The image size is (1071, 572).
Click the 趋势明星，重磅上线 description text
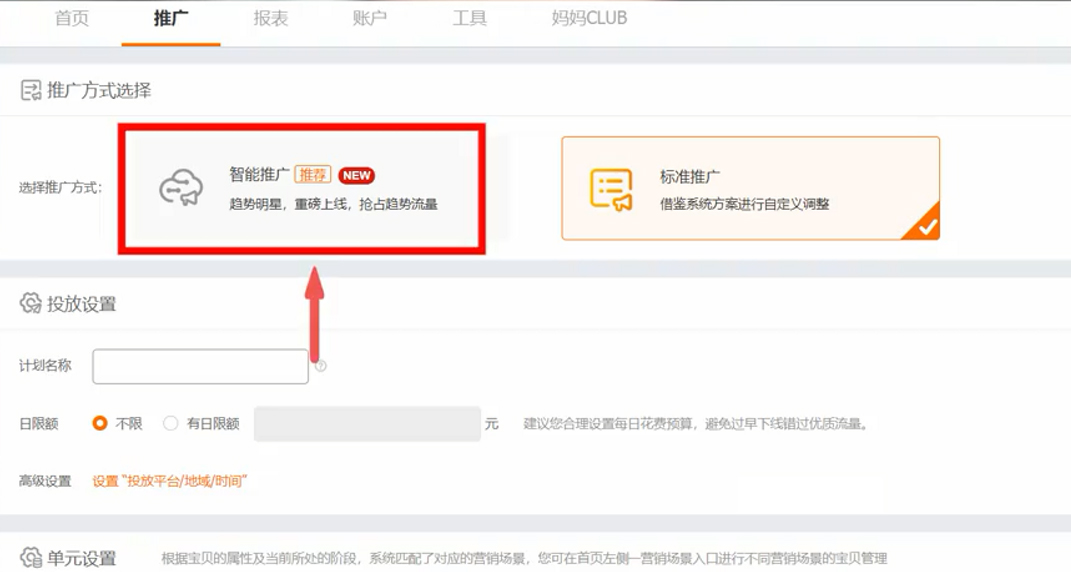click(333, 204)
